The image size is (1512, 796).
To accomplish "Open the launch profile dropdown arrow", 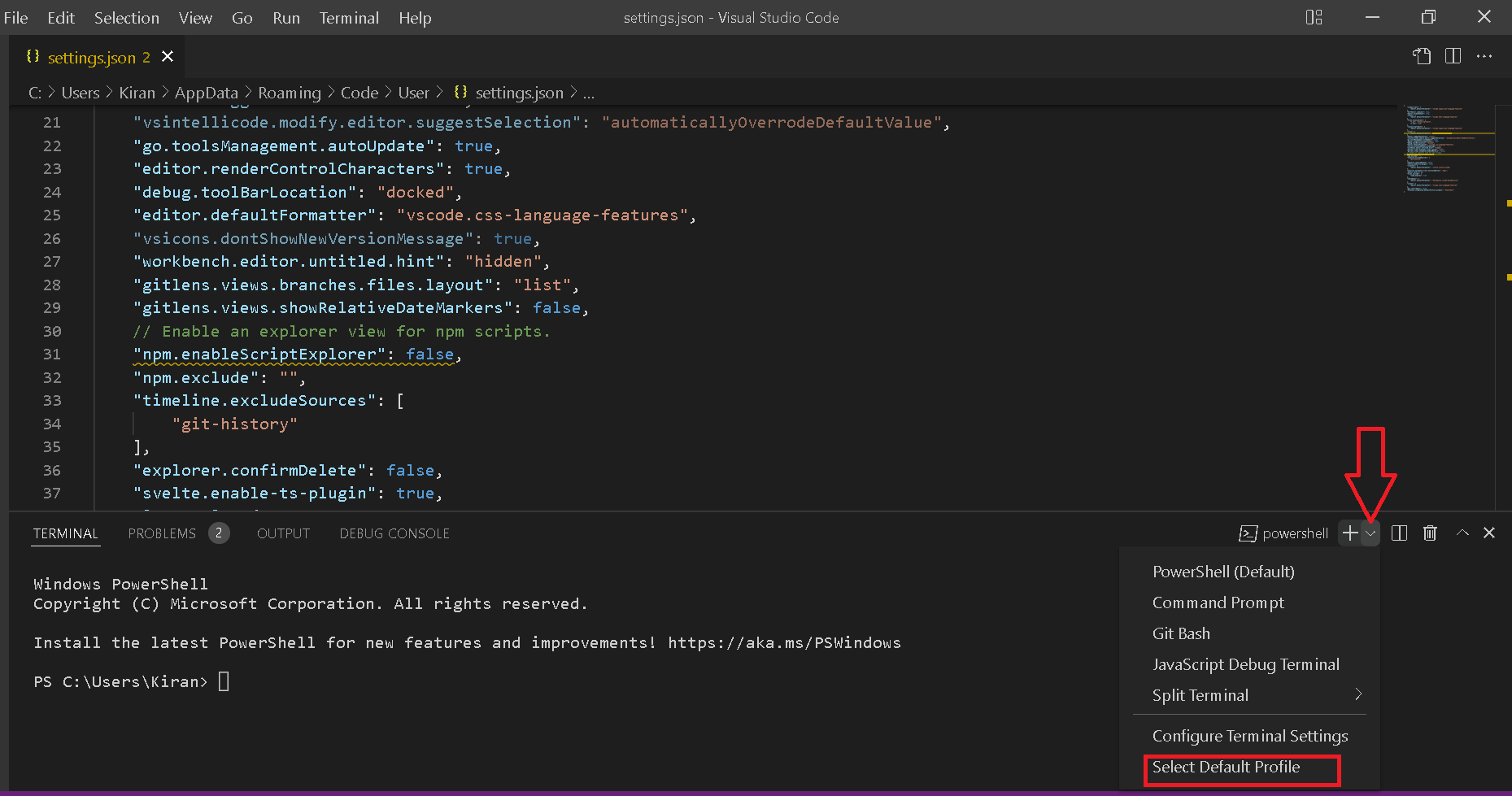I will tap(1370, 533).
